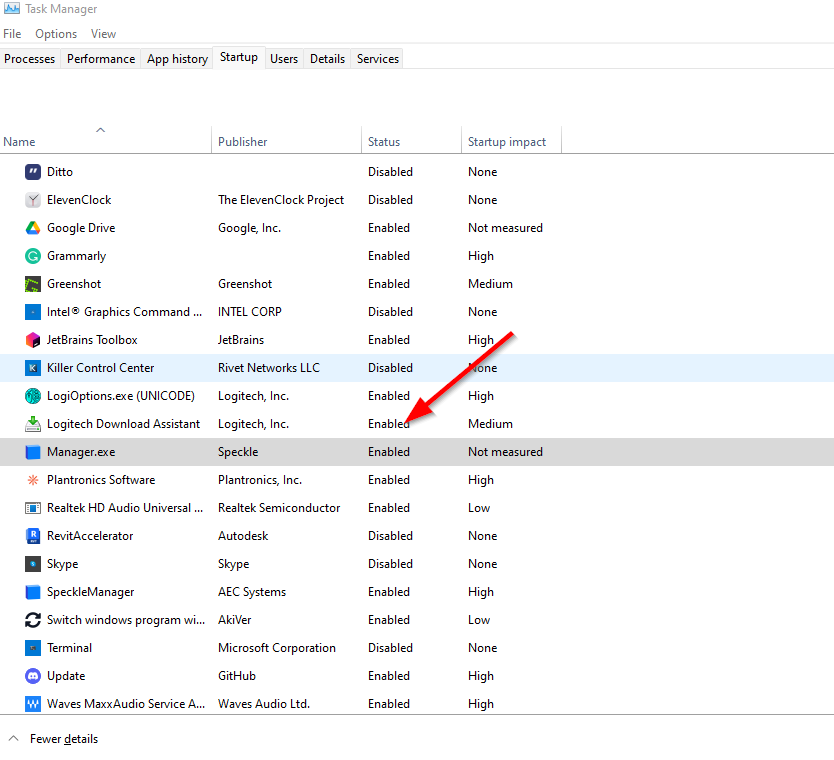Select the Ditto row name
This screenshot has width=834, height=760.
click(x=60, y=172)
